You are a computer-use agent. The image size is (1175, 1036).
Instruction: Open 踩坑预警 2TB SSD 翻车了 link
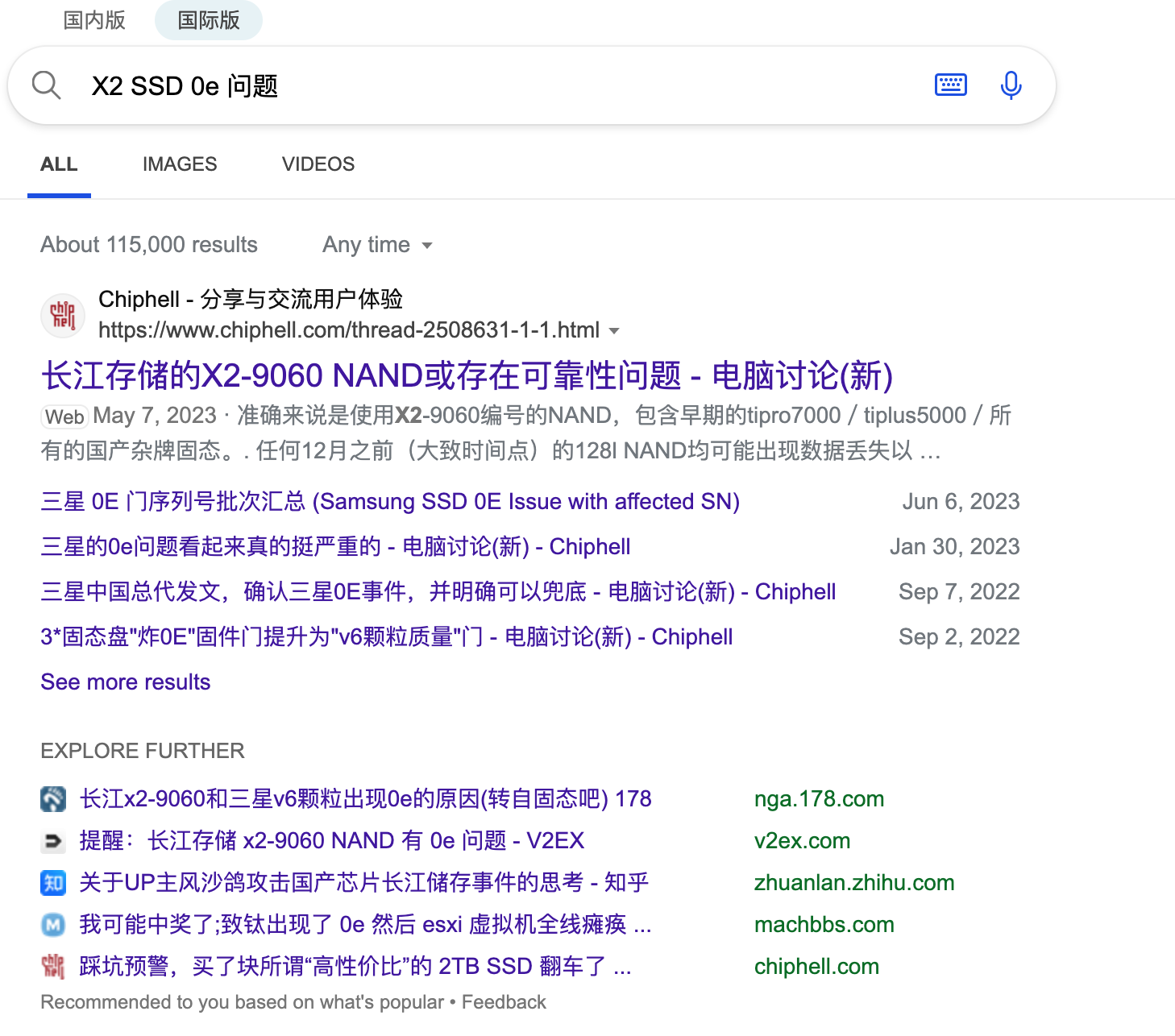tap(355, 967)
